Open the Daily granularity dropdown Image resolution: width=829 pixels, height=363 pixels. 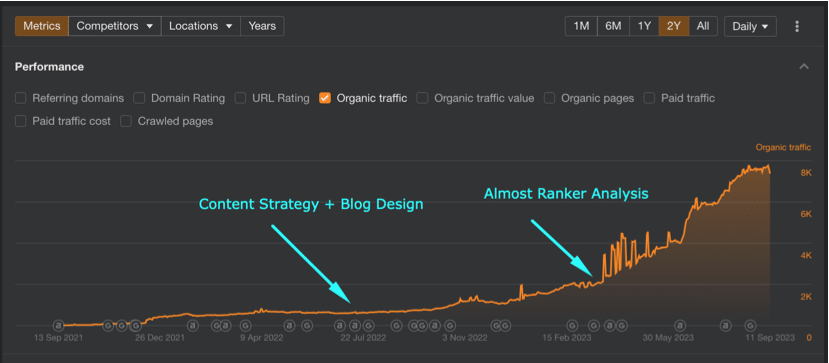point(750,26)
